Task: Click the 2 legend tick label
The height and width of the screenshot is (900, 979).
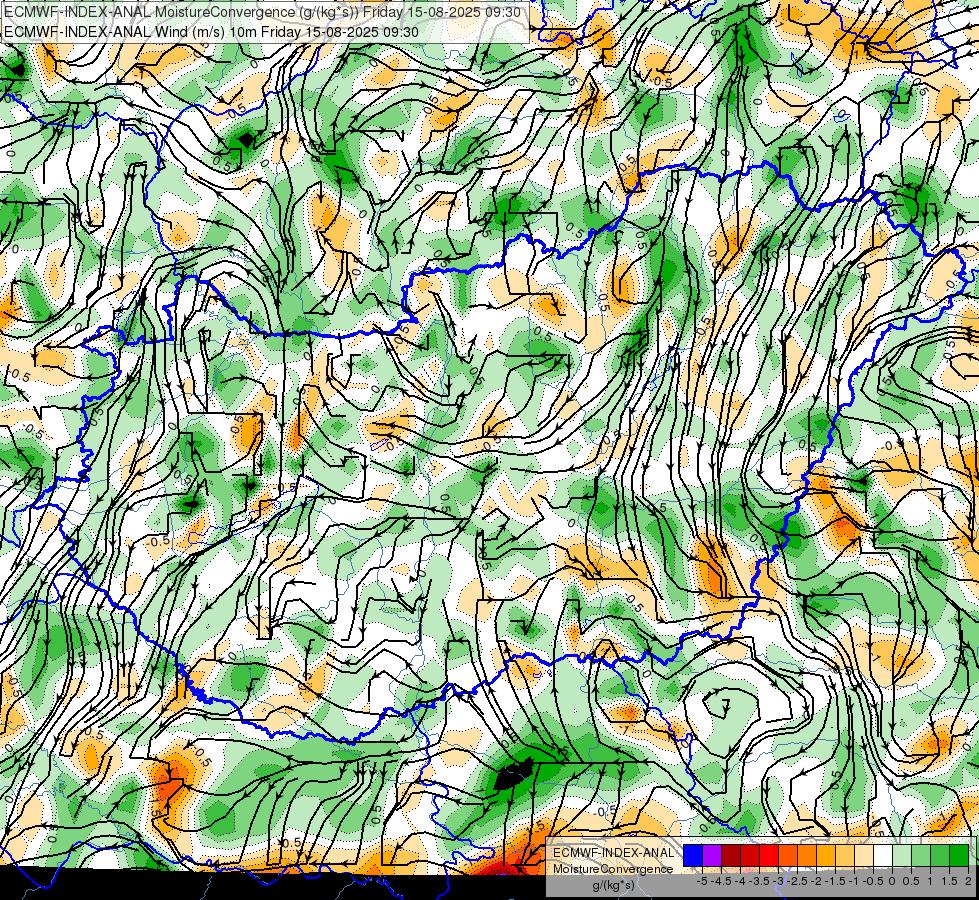Action: pos(968,881)
